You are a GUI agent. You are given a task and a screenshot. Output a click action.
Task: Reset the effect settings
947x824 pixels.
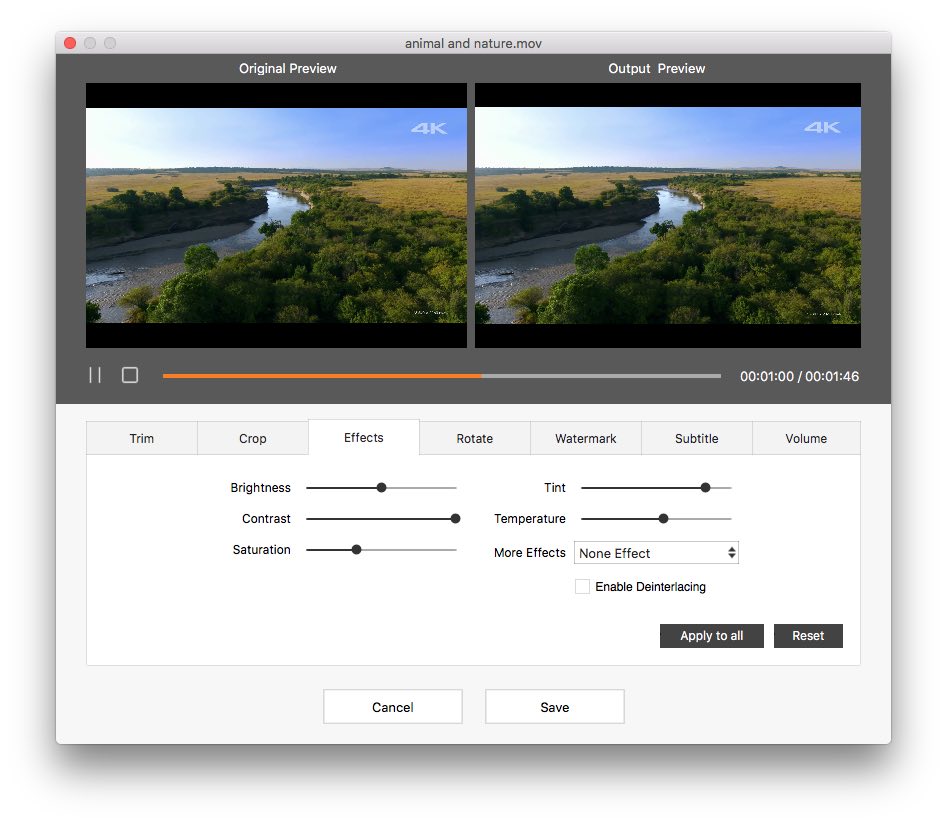[x=808, y=636]
